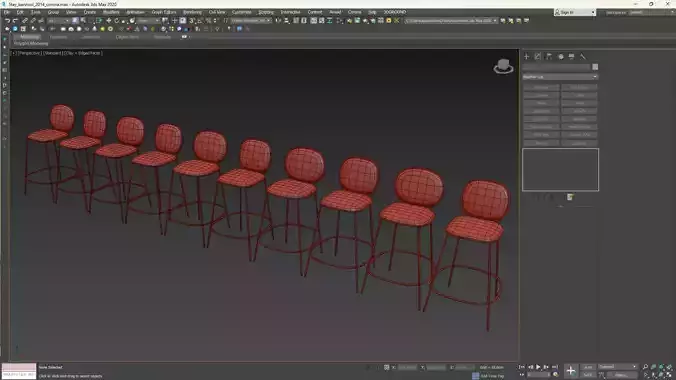Open the Edit menu

20,12
